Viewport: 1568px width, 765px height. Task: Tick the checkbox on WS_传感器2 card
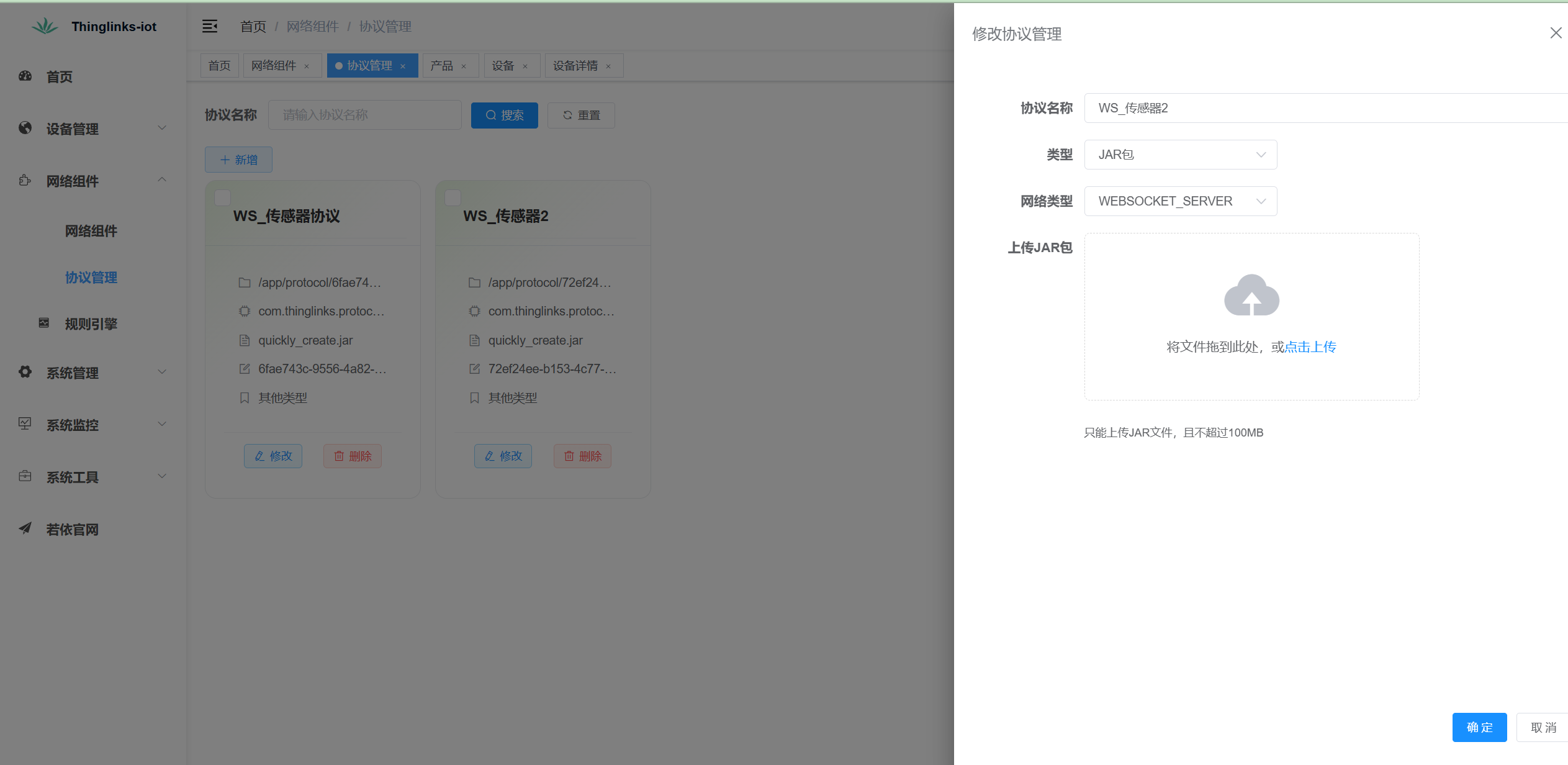pos(453,197)
